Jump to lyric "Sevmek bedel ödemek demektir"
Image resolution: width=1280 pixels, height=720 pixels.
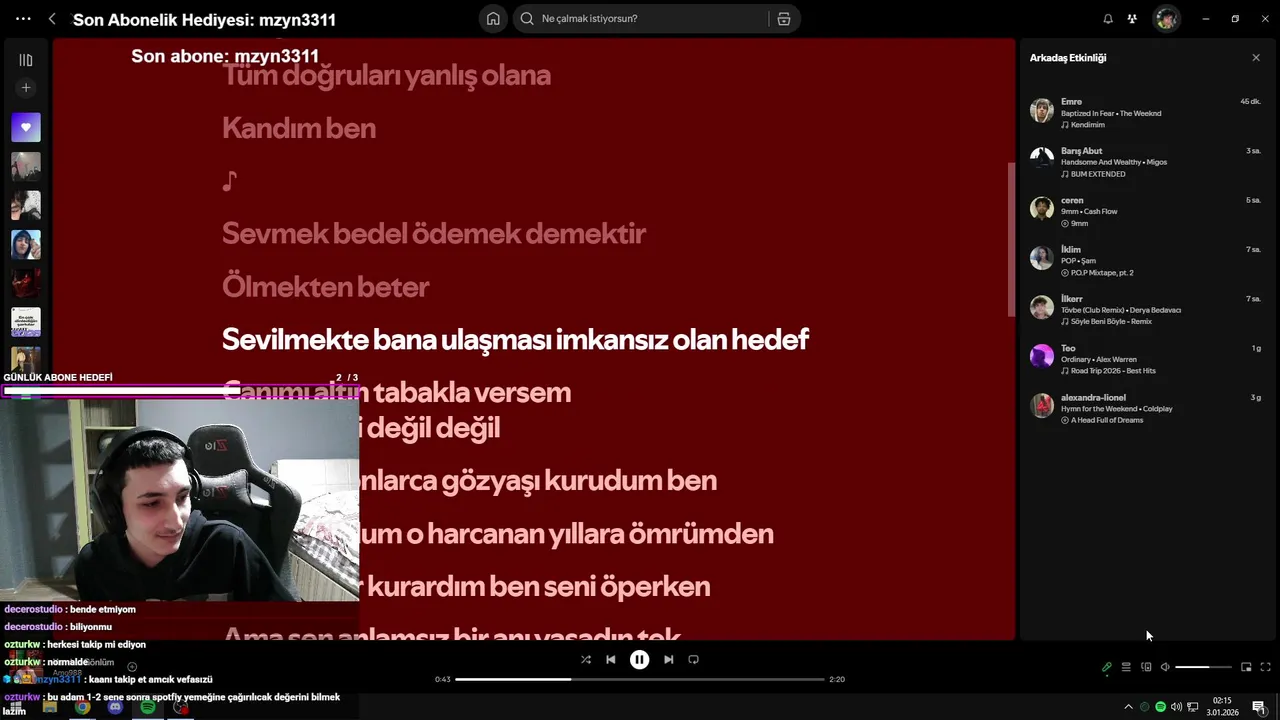coord(434,234)
